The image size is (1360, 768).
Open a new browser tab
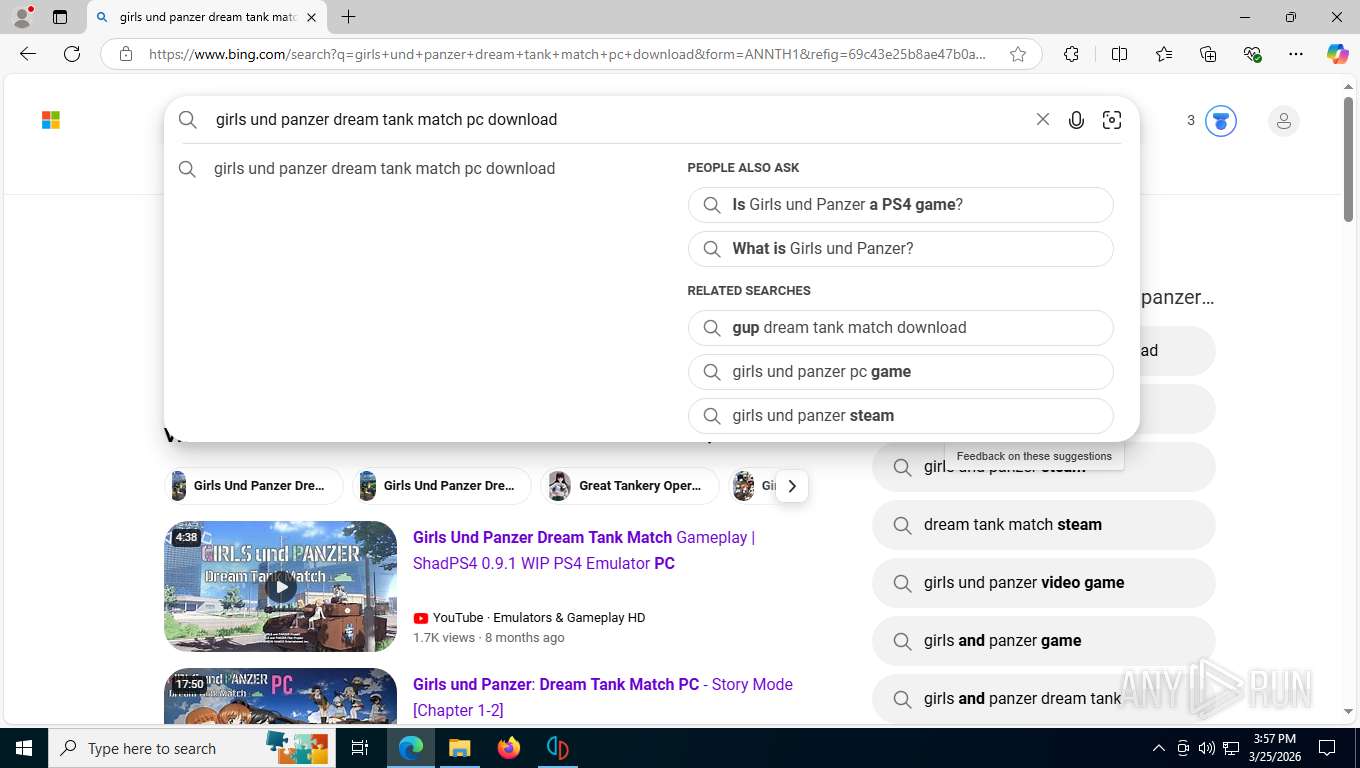[348, 17]
